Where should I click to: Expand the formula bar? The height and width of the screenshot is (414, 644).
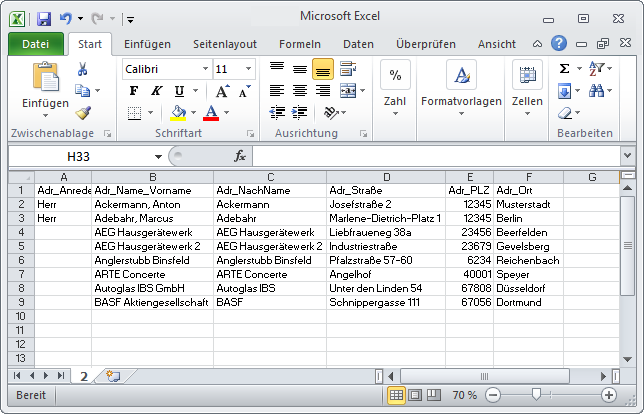627,156
